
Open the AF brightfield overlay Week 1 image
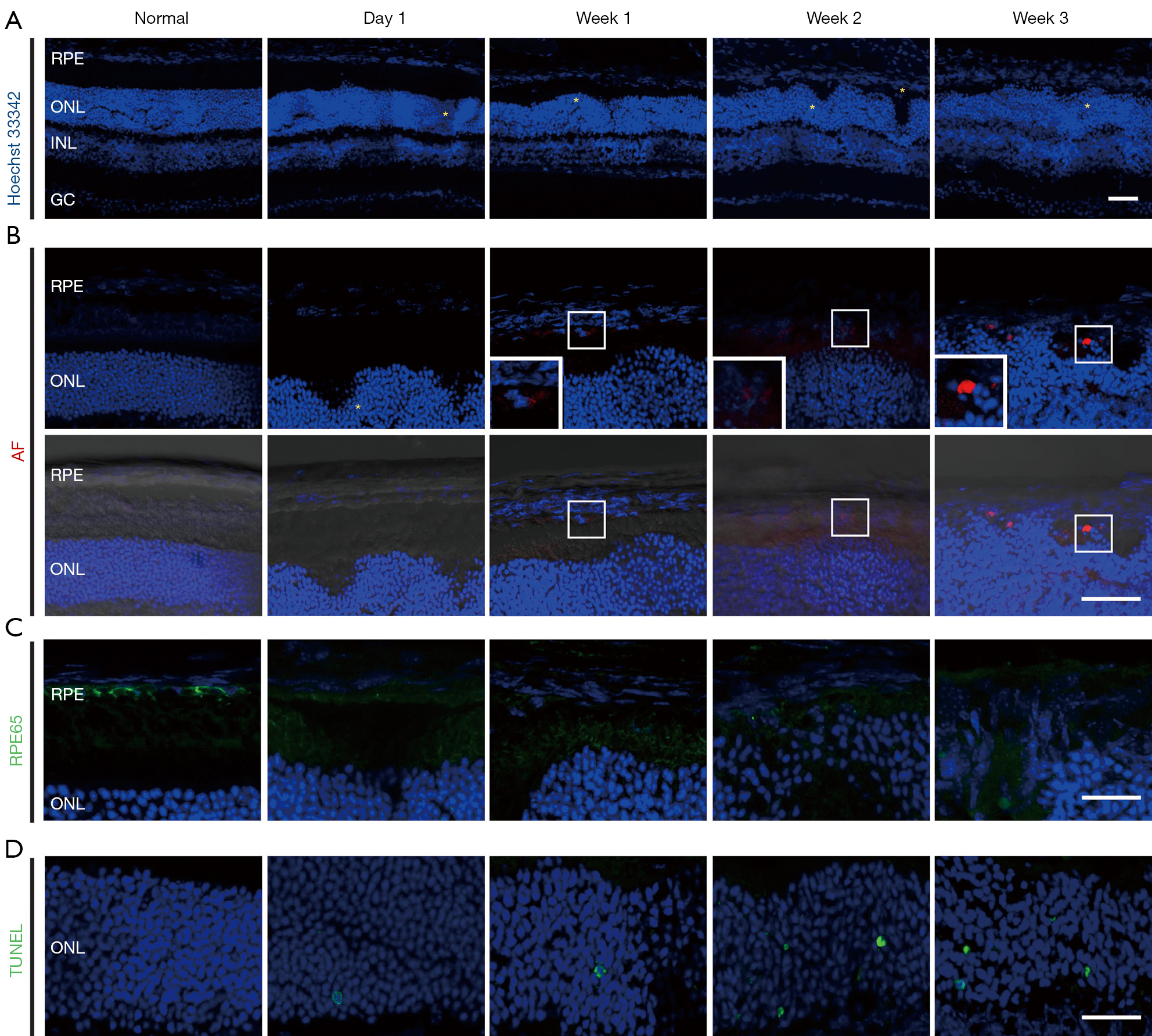tap(598, 526)
